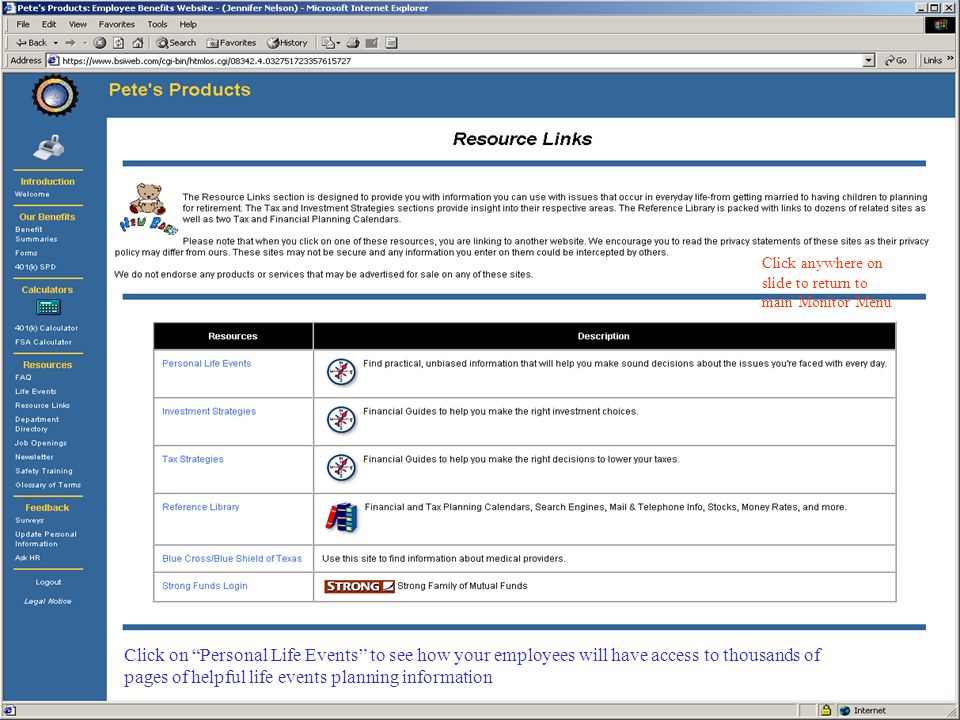Click the Back arrow toolbar button
The height and width of the screenshot is (720, 960).
click(x=31, y=43)
